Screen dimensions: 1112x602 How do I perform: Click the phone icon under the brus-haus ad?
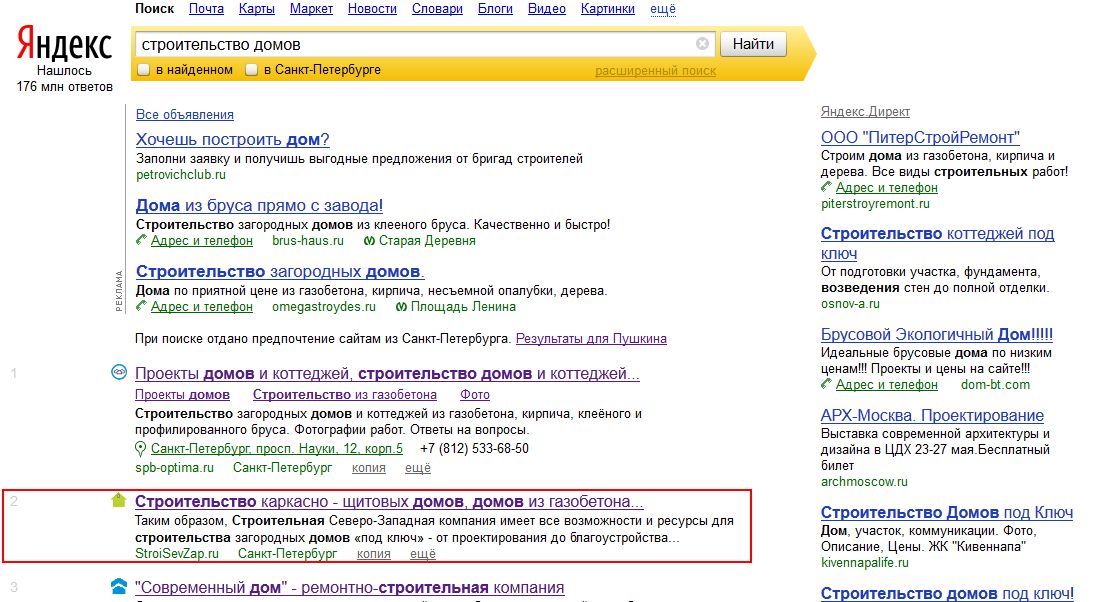141,240
